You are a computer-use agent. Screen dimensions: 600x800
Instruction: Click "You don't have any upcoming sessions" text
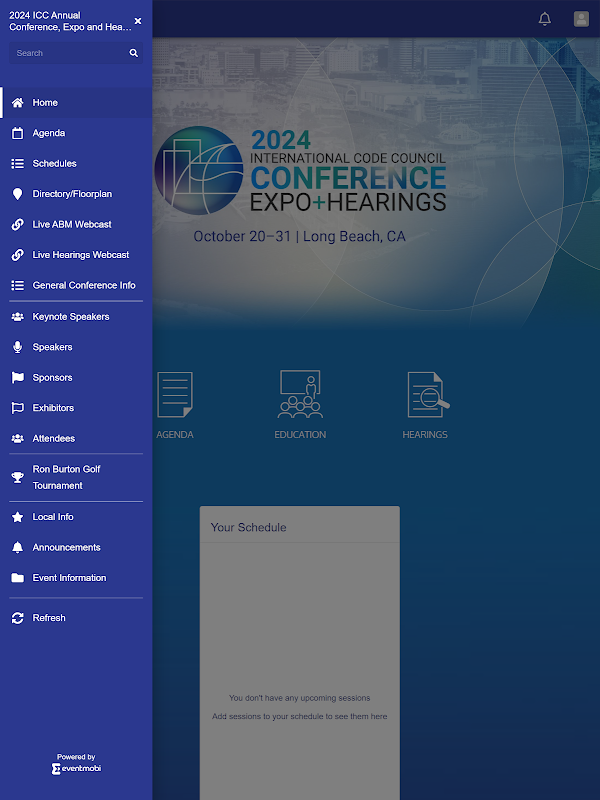point(299,698)
